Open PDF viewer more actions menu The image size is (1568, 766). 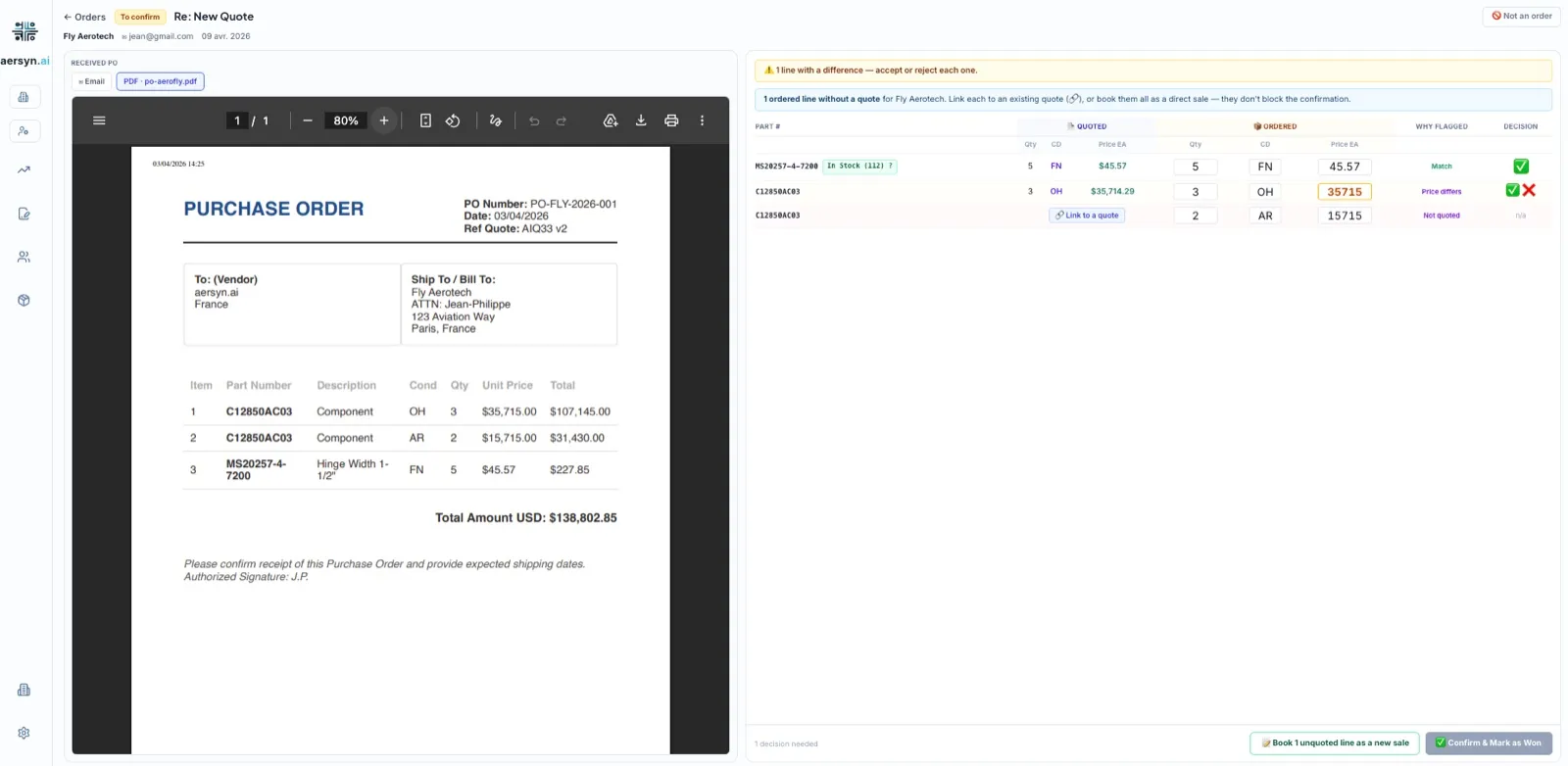702,120
